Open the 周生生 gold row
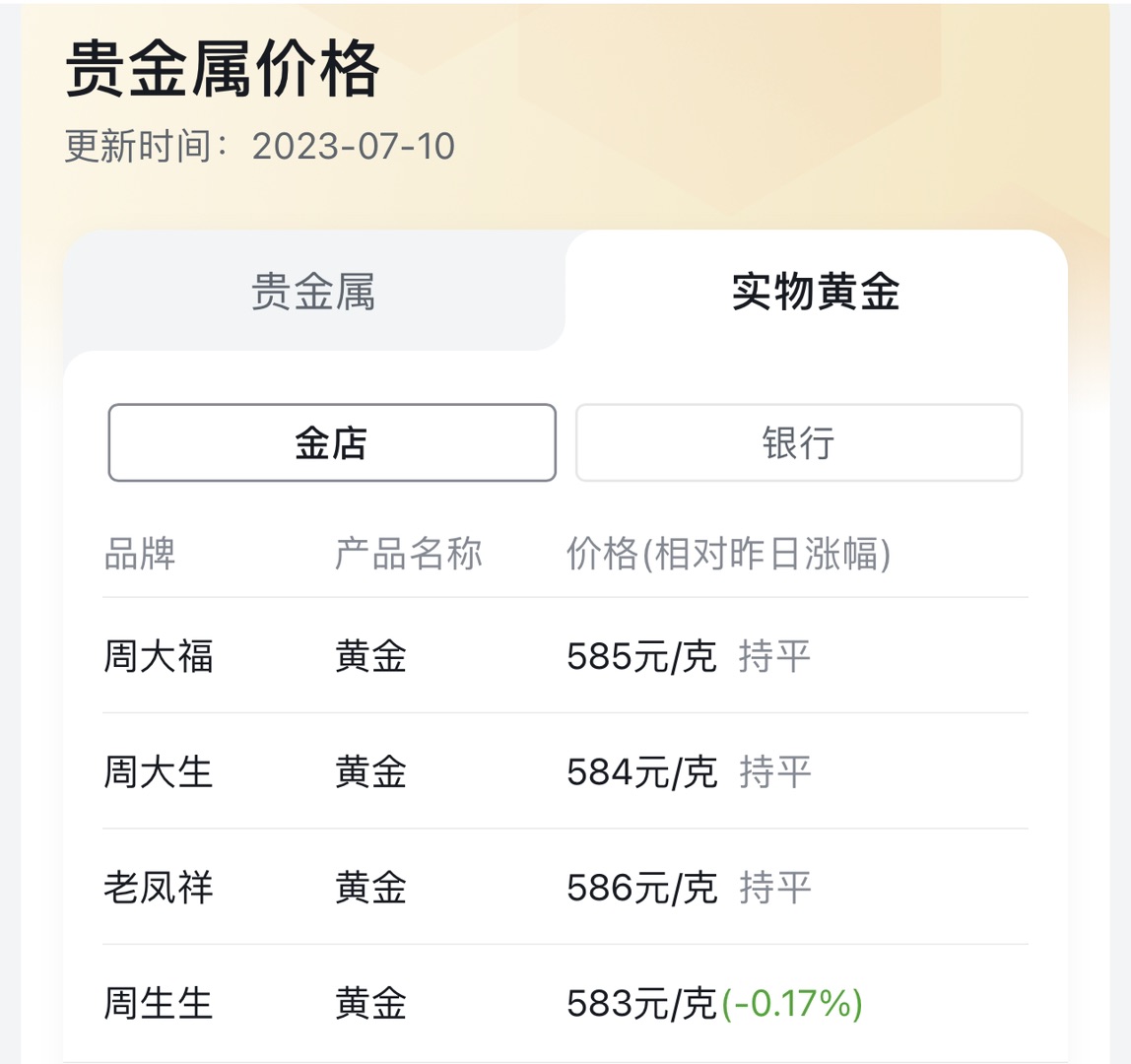The height and width of the screenshot is (1064, 1131). [x=565, y=1003]
